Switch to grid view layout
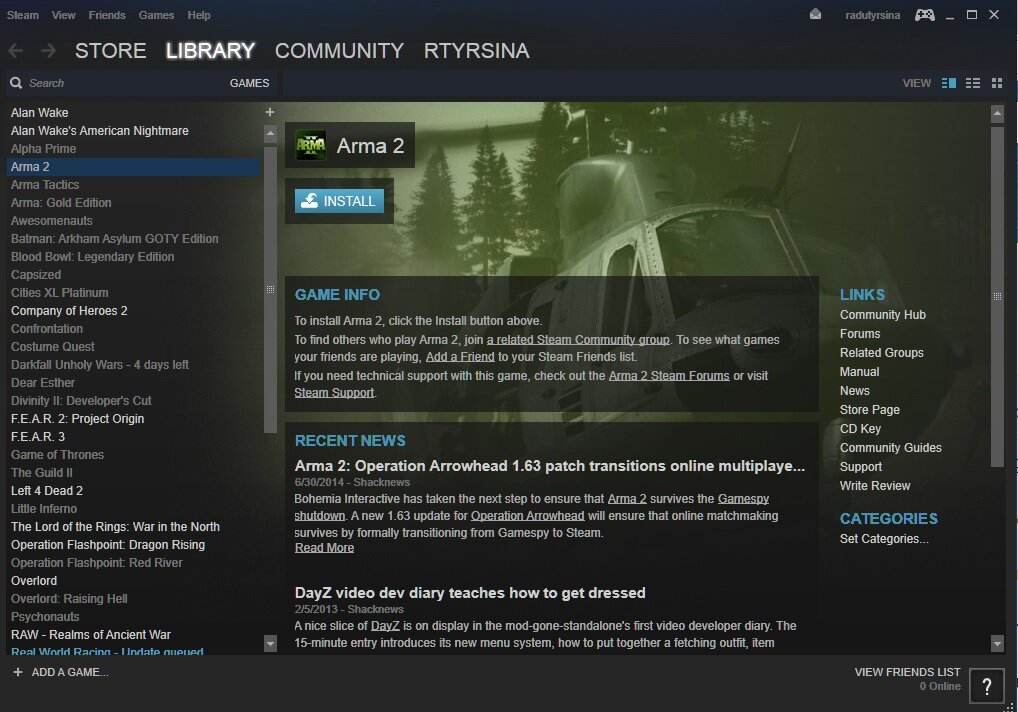The image size is (1018, 712). (997, 83)
